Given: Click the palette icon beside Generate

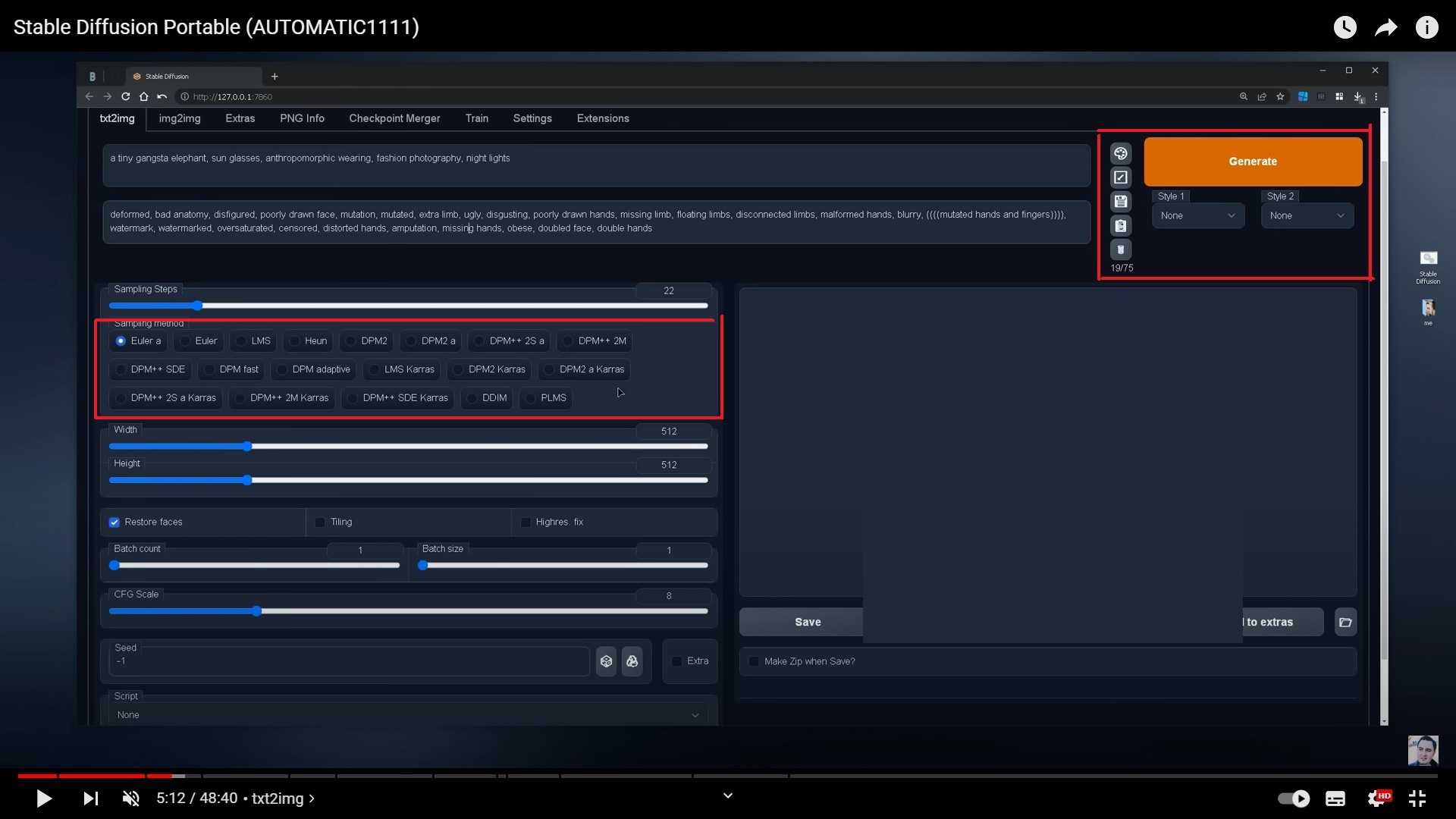Looking at the screenshot, I should (x=1121, y=153).
